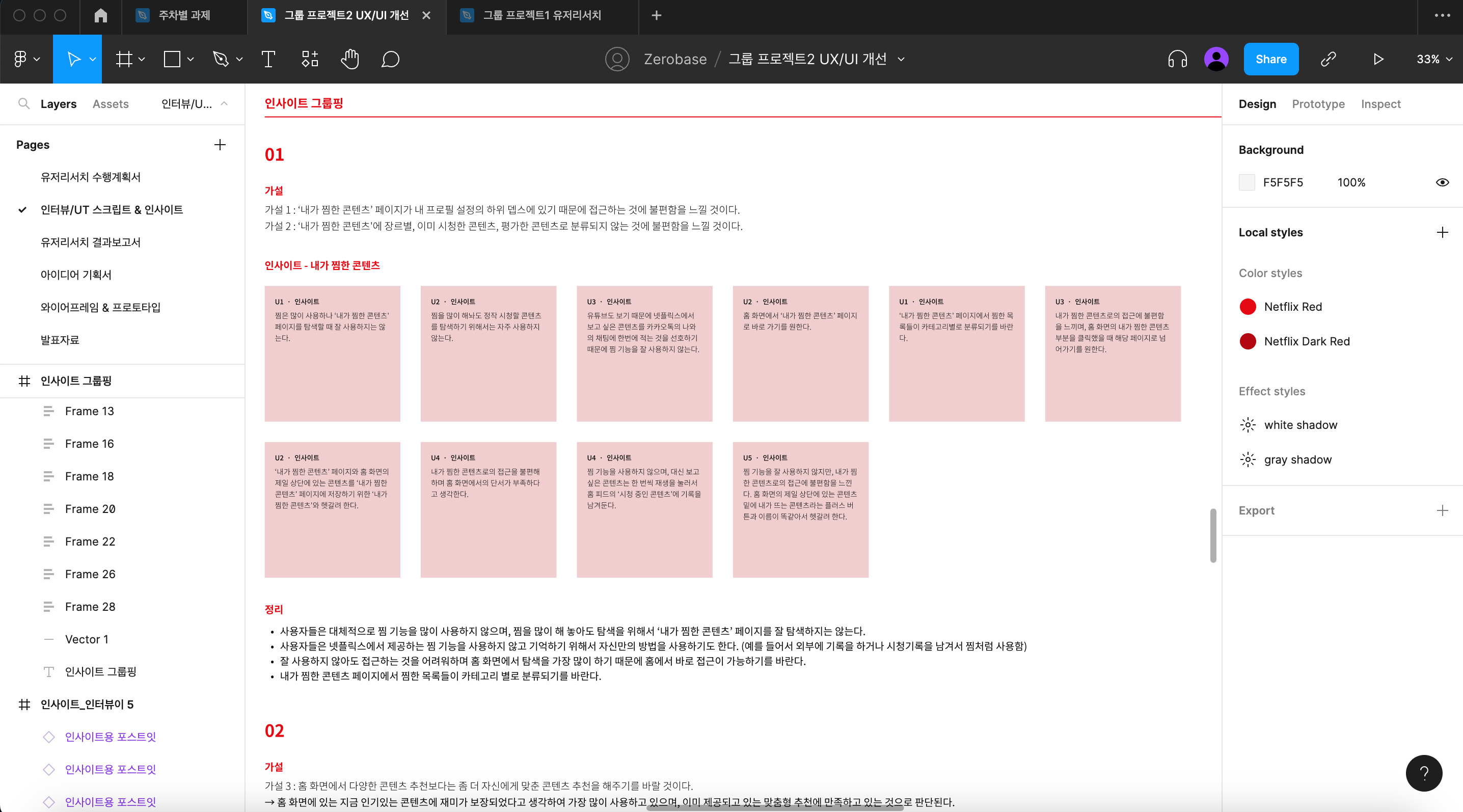Select the Hand tool
This screenshot has height=812, width=1463.
[x=350, y=59]
